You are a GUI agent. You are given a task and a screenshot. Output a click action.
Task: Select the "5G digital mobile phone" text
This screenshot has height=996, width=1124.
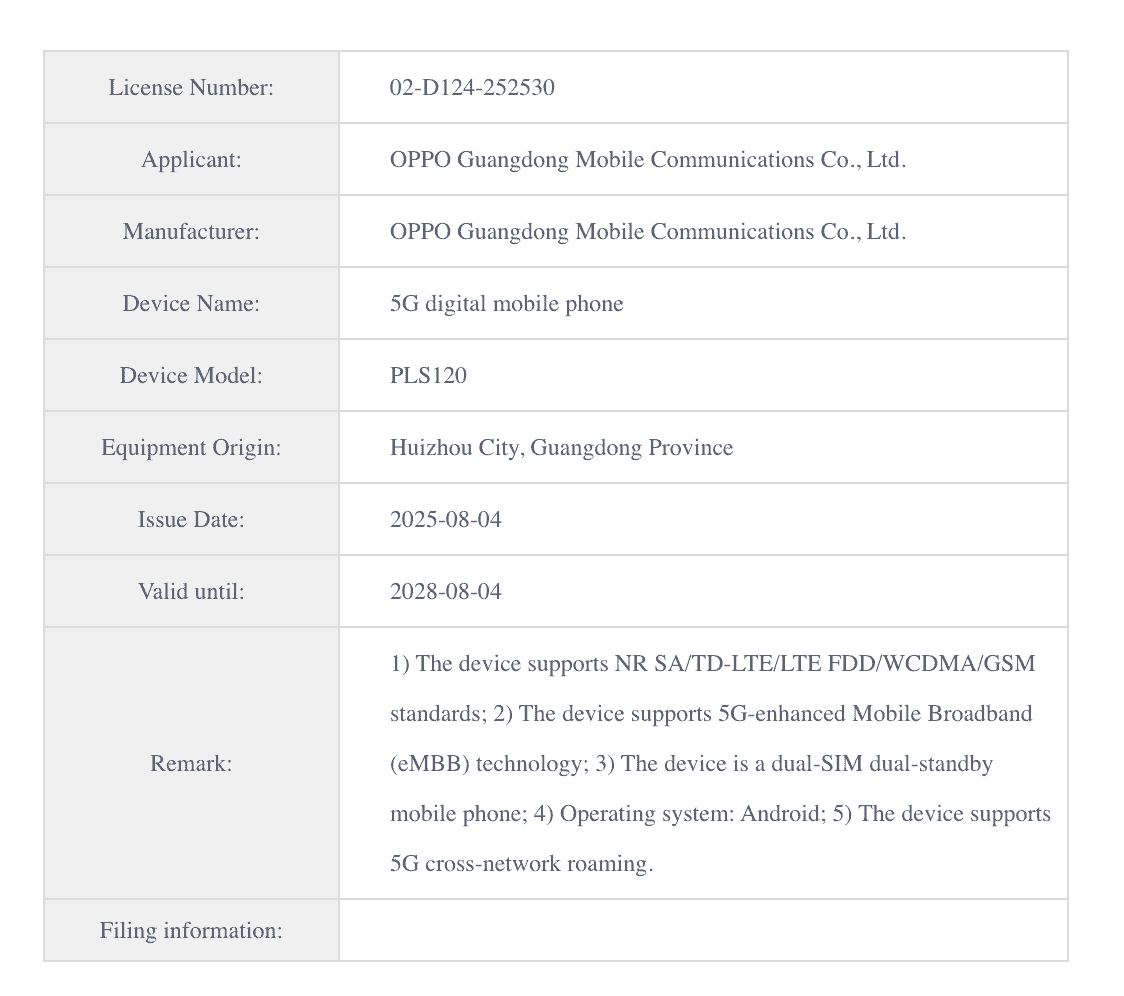pyautogui.click(x=506, y=304)
